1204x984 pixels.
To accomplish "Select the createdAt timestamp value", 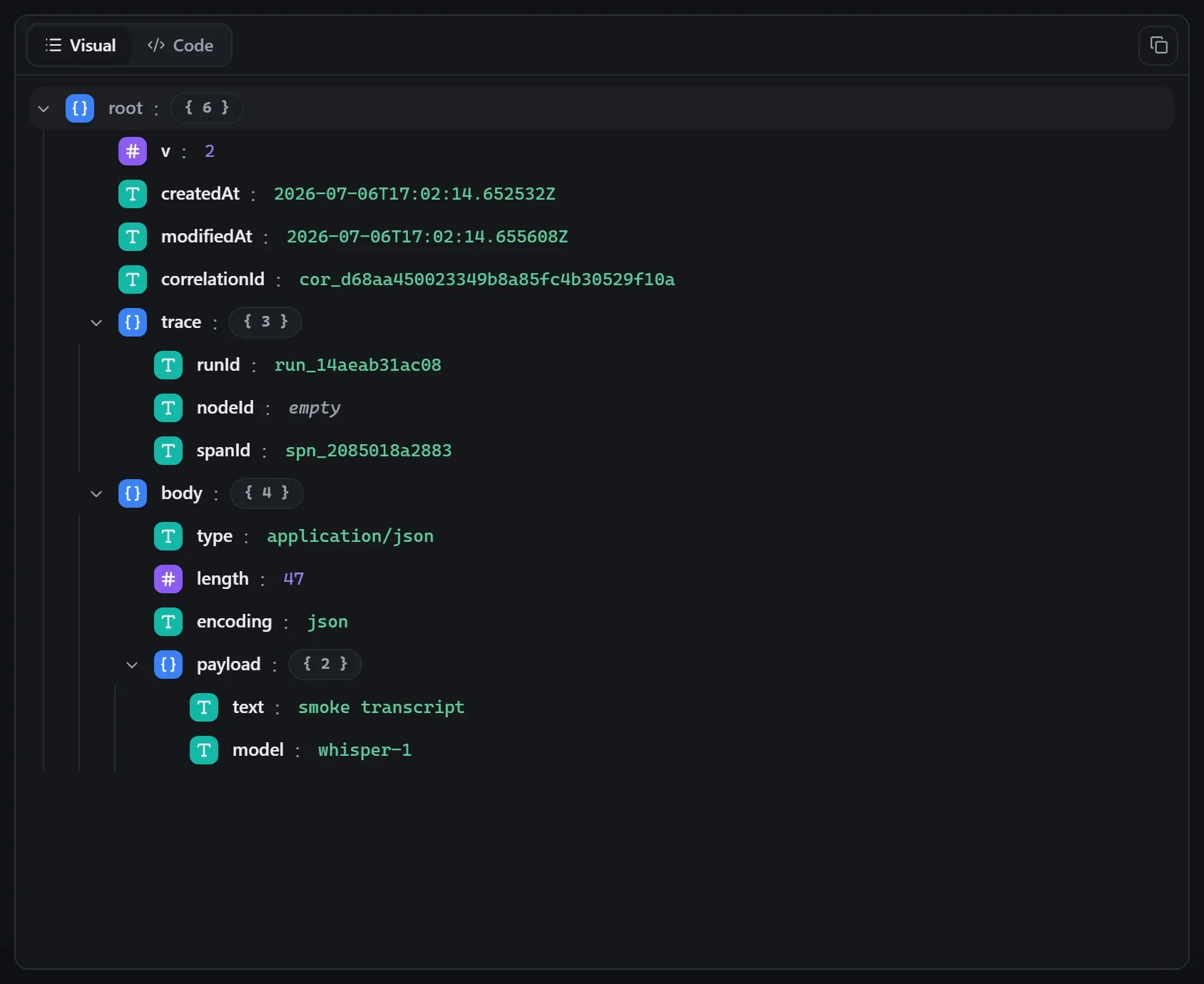I will 414,194.
